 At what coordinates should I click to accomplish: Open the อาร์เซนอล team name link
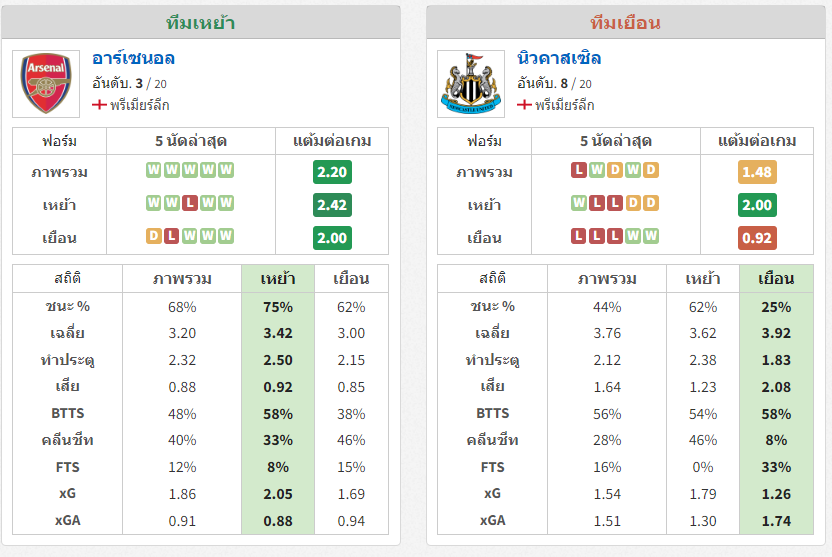133,58
